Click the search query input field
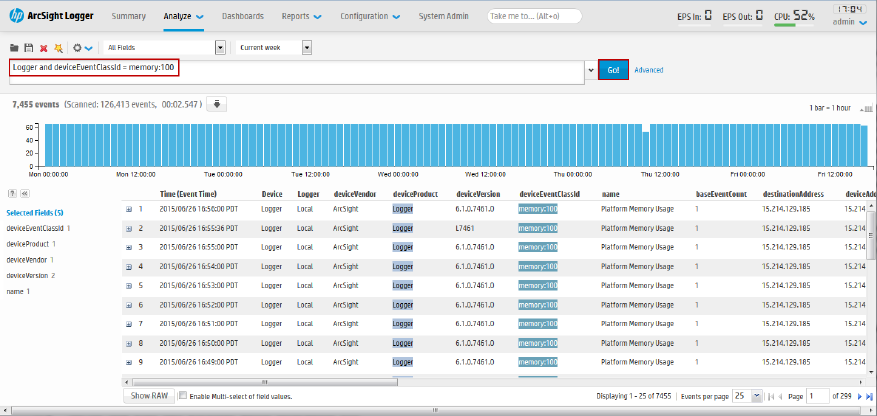This screenshot has width=877, height=416. click(300, 72)
